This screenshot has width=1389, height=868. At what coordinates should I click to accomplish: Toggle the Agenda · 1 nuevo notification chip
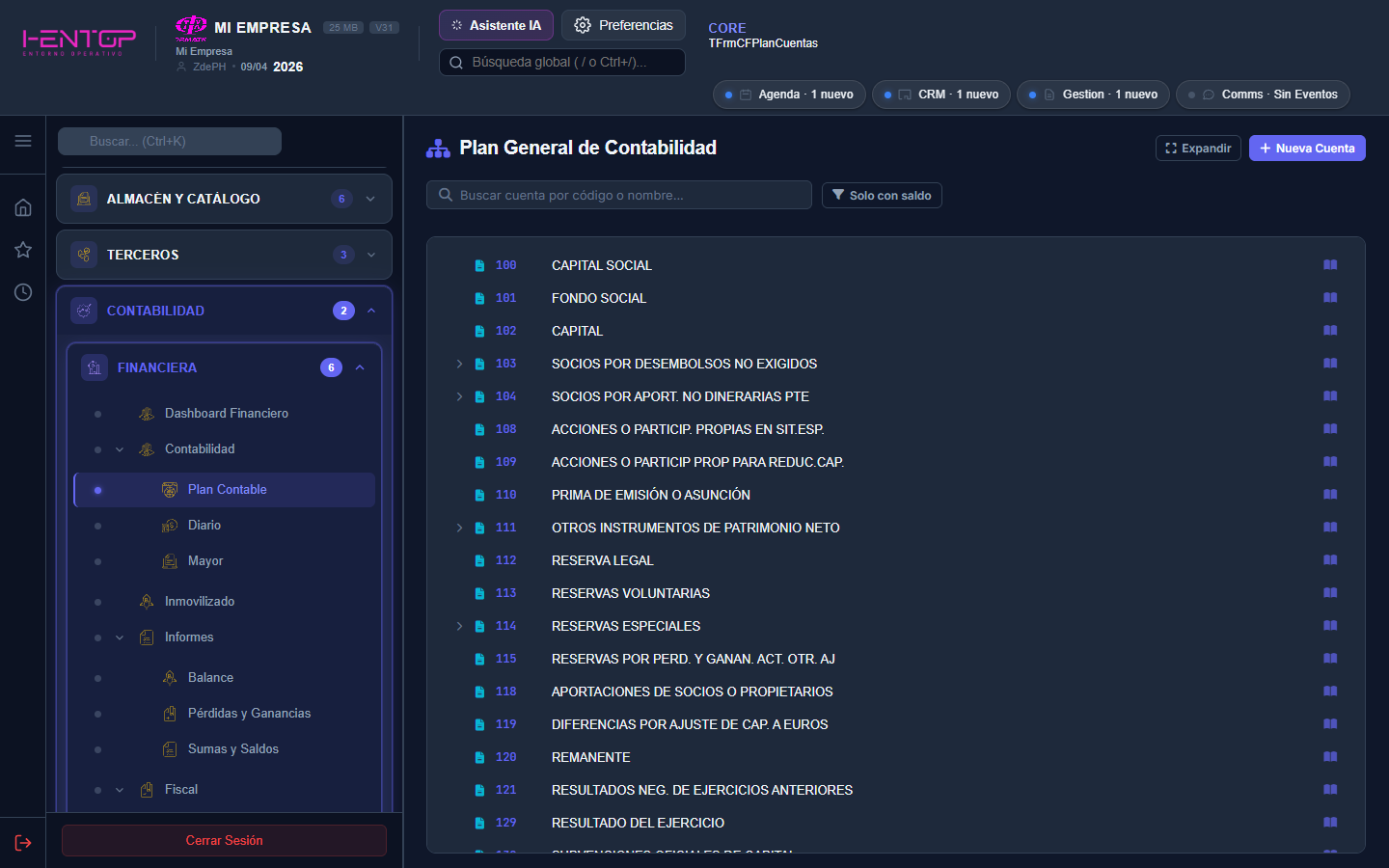[x=789, y=94]
